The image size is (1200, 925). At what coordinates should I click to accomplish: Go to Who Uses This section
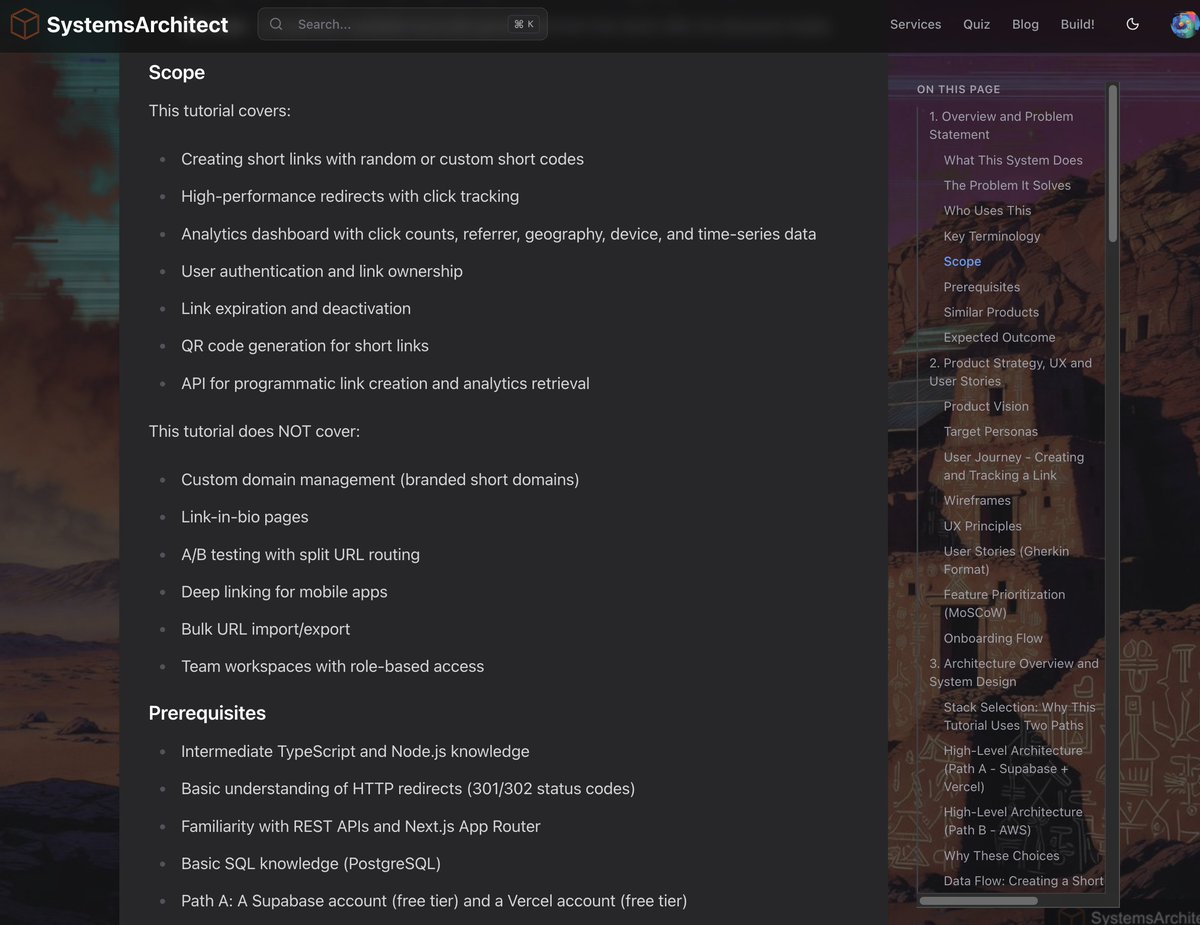point(987,210)
